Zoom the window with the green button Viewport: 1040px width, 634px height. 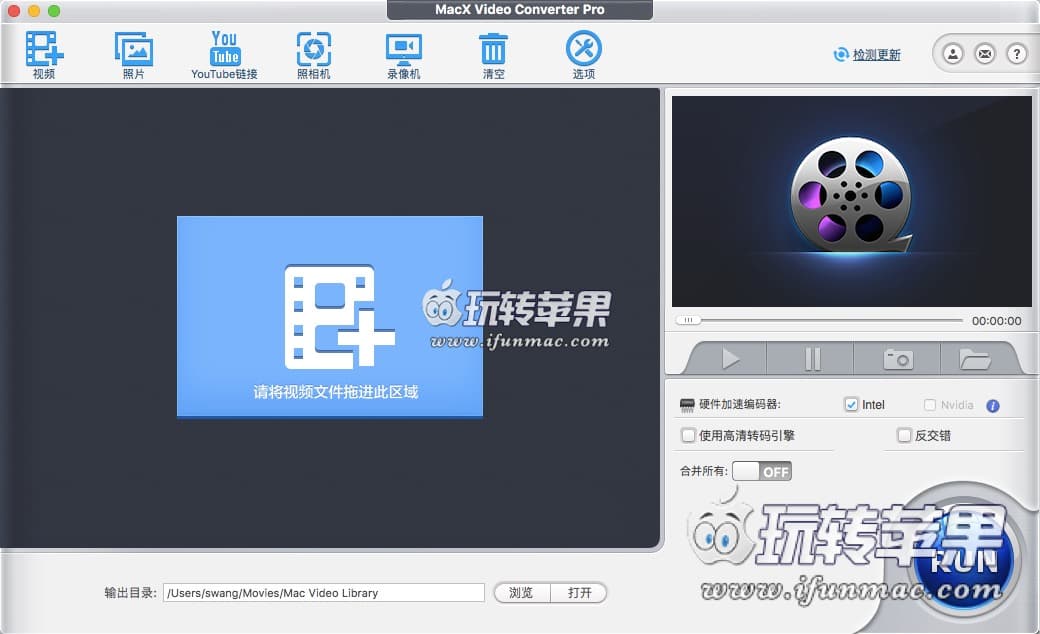pos(54,11)
